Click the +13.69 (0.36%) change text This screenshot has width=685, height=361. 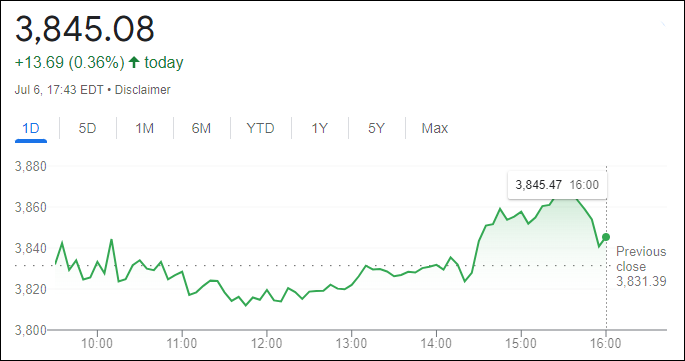pyautogui.click(x=70, y=62)
